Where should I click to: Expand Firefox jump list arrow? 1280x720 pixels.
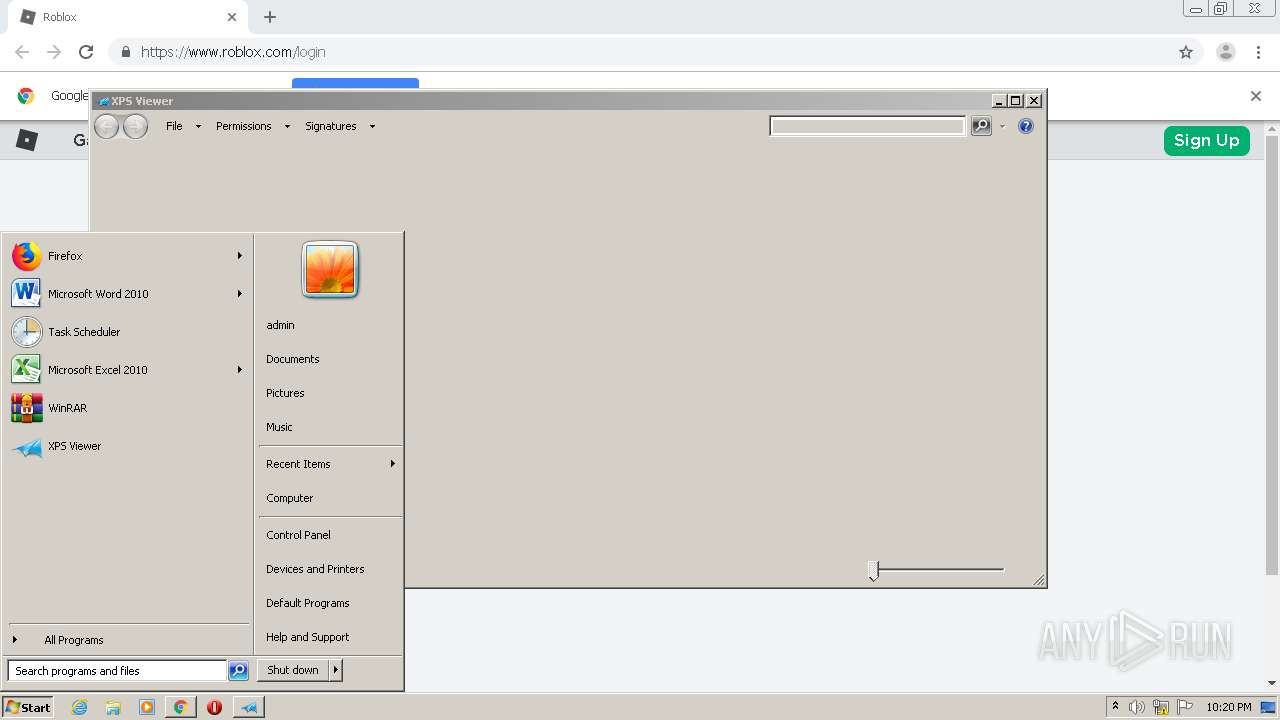point(240,256)
